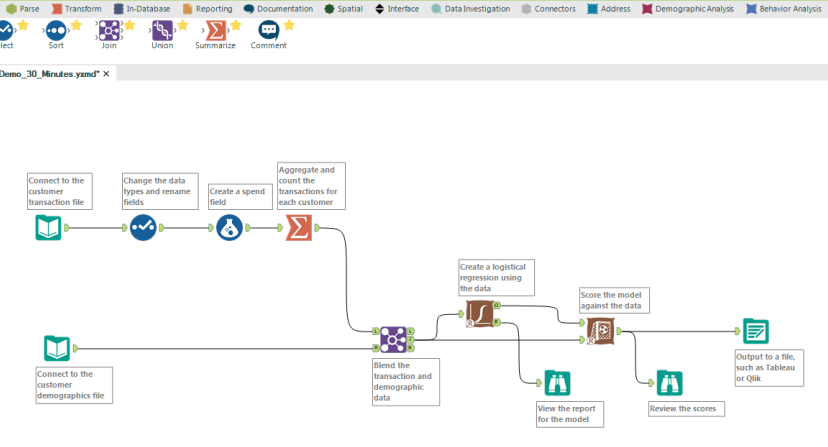Image resolution: width=828 pixels, height=447 pixels.
Task: Click 'Connect to the customer demographics file' comment
Action: (x=74, y=385)
